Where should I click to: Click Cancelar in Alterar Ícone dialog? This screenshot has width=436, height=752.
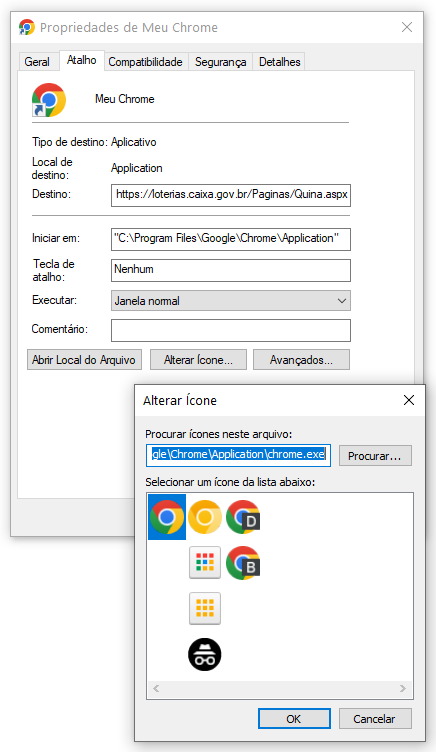click(375, 718)
